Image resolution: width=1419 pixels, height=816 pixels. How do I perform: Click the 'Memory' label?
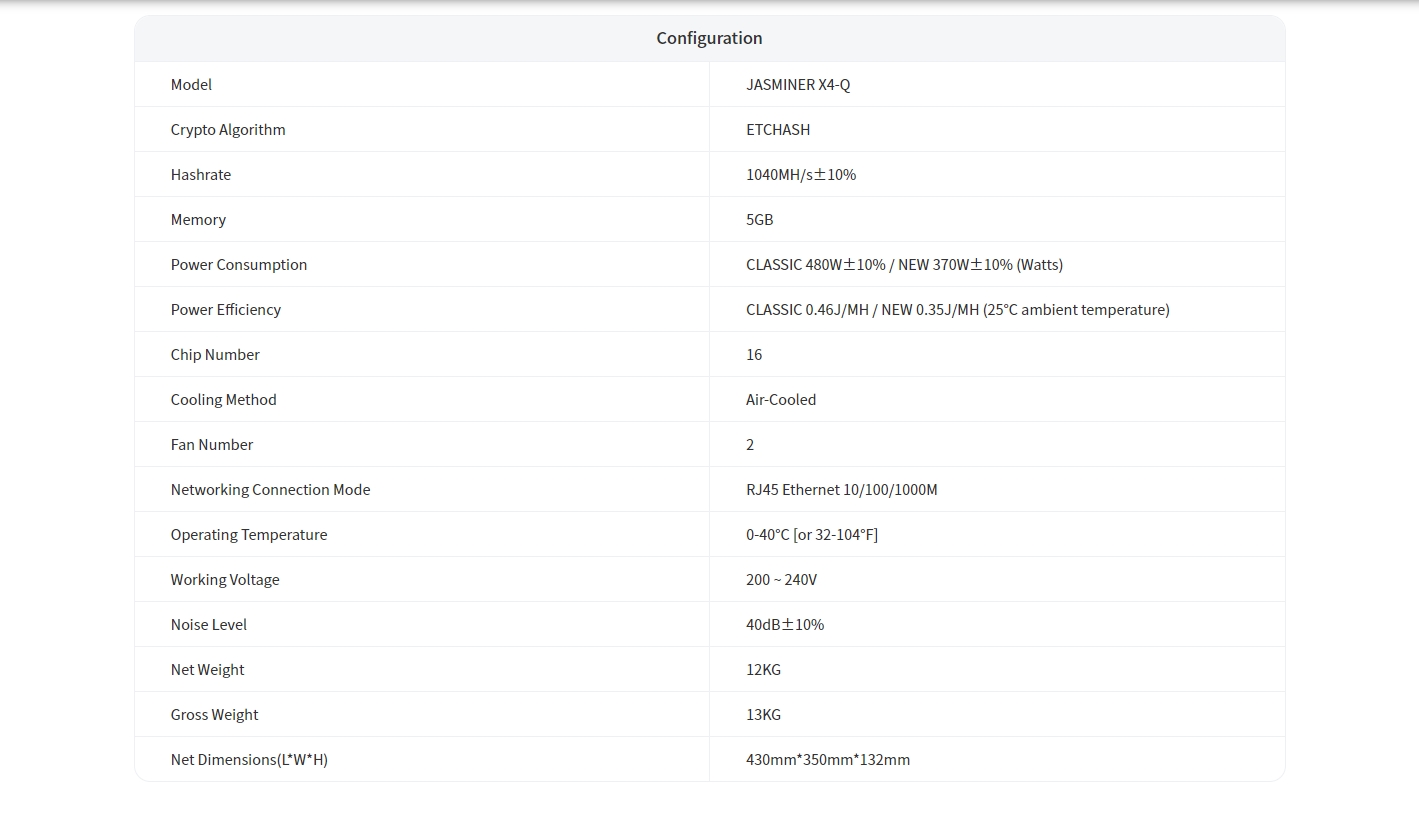(x=198, y=220)
